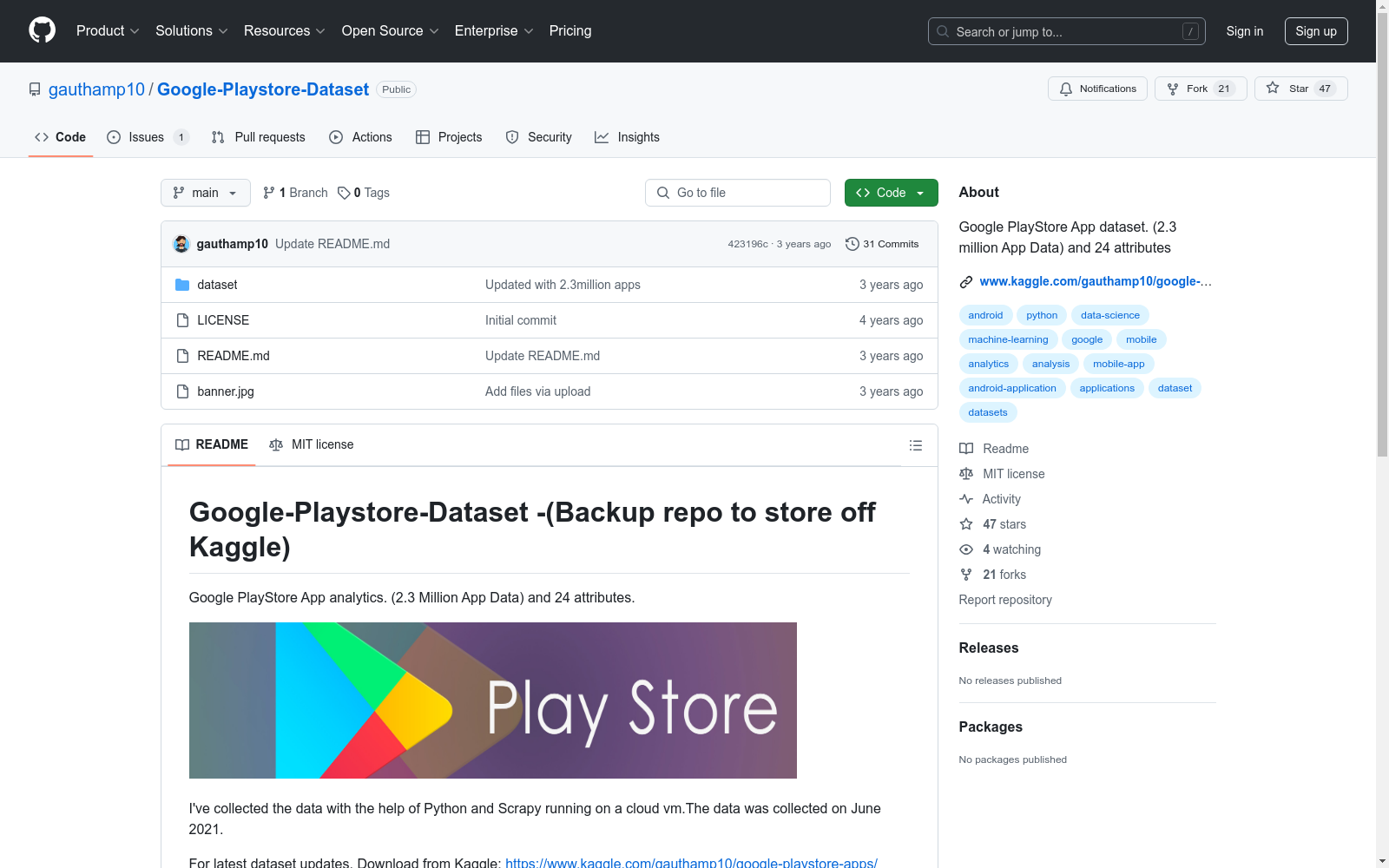Open the Security tab
This screenshot has height=868, width=1389.
(539, 137)
